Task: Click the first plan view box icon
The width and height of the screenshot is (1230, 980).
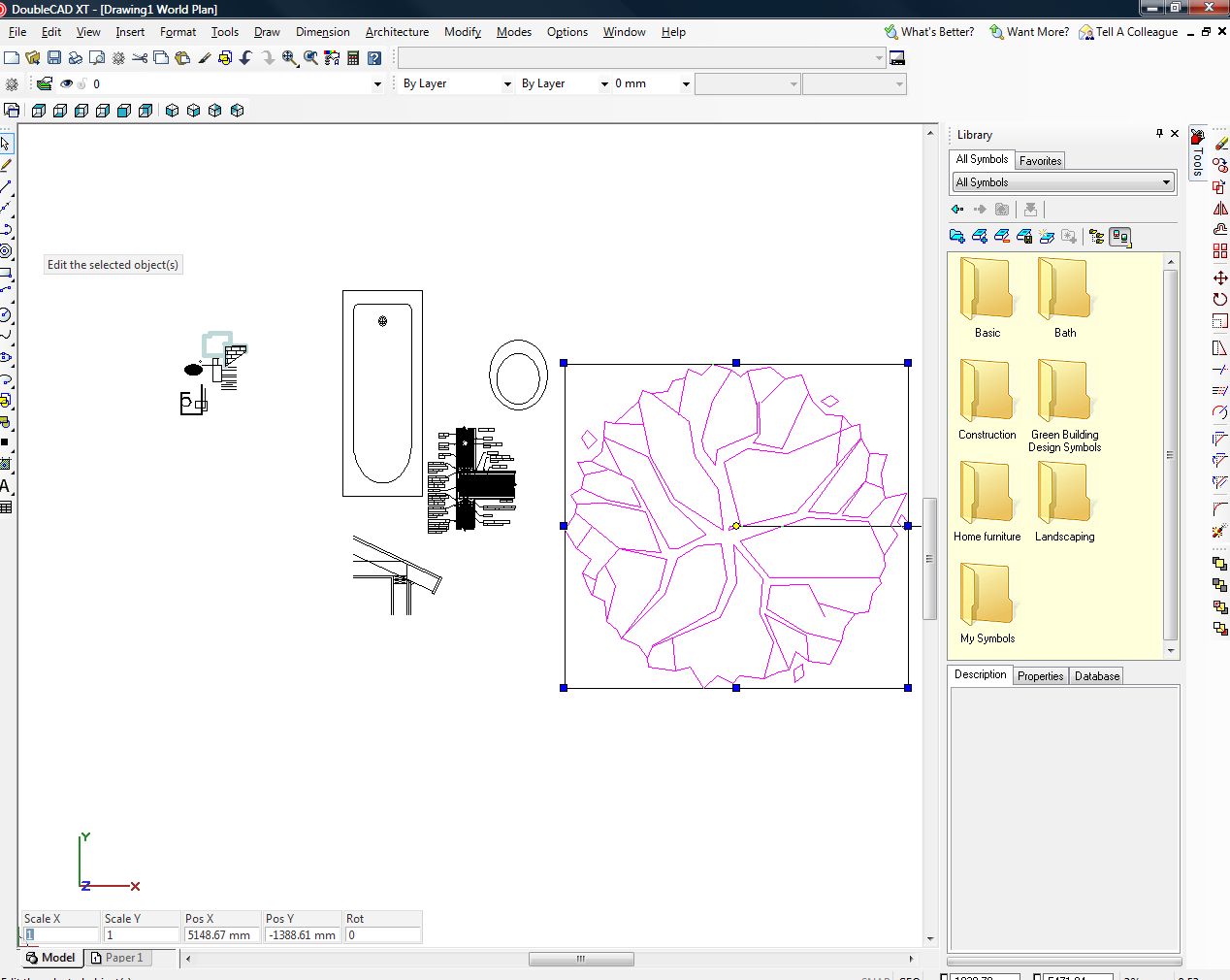Action: click(39, 111)
